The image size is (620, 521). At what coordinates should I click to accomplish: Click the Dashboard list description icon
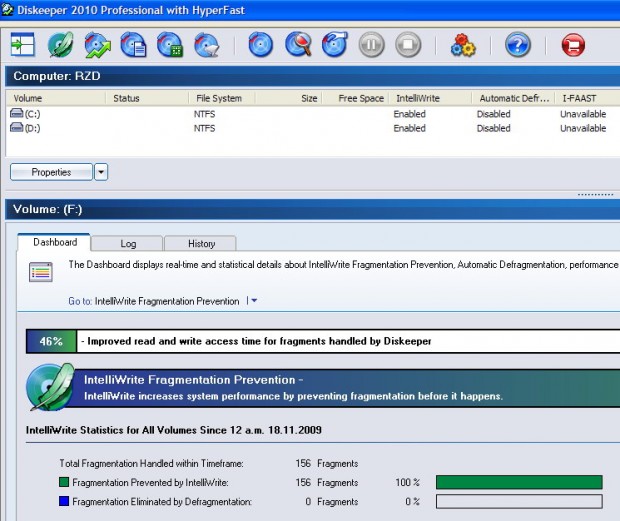coord(41,272)
